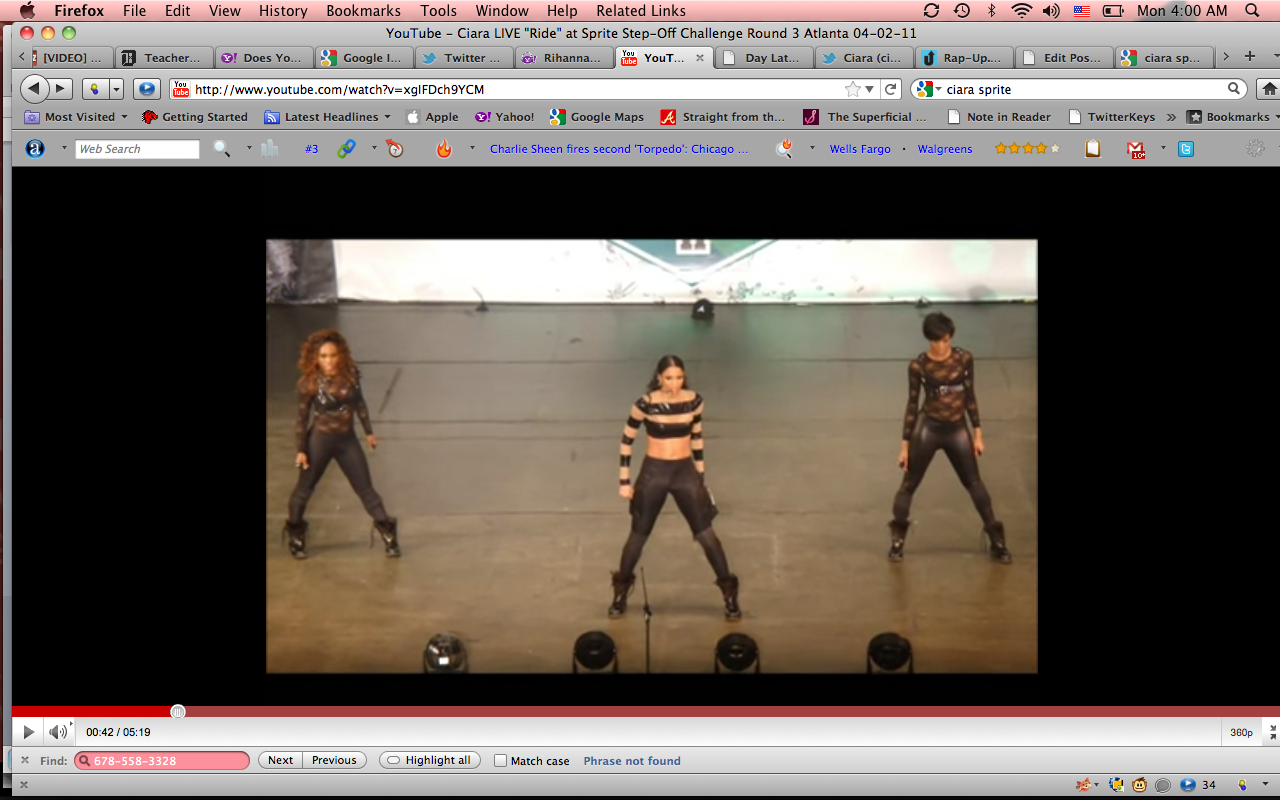Play the YouTube video
This screenshot has height=800, width=1280.
(x=29, y=732)
